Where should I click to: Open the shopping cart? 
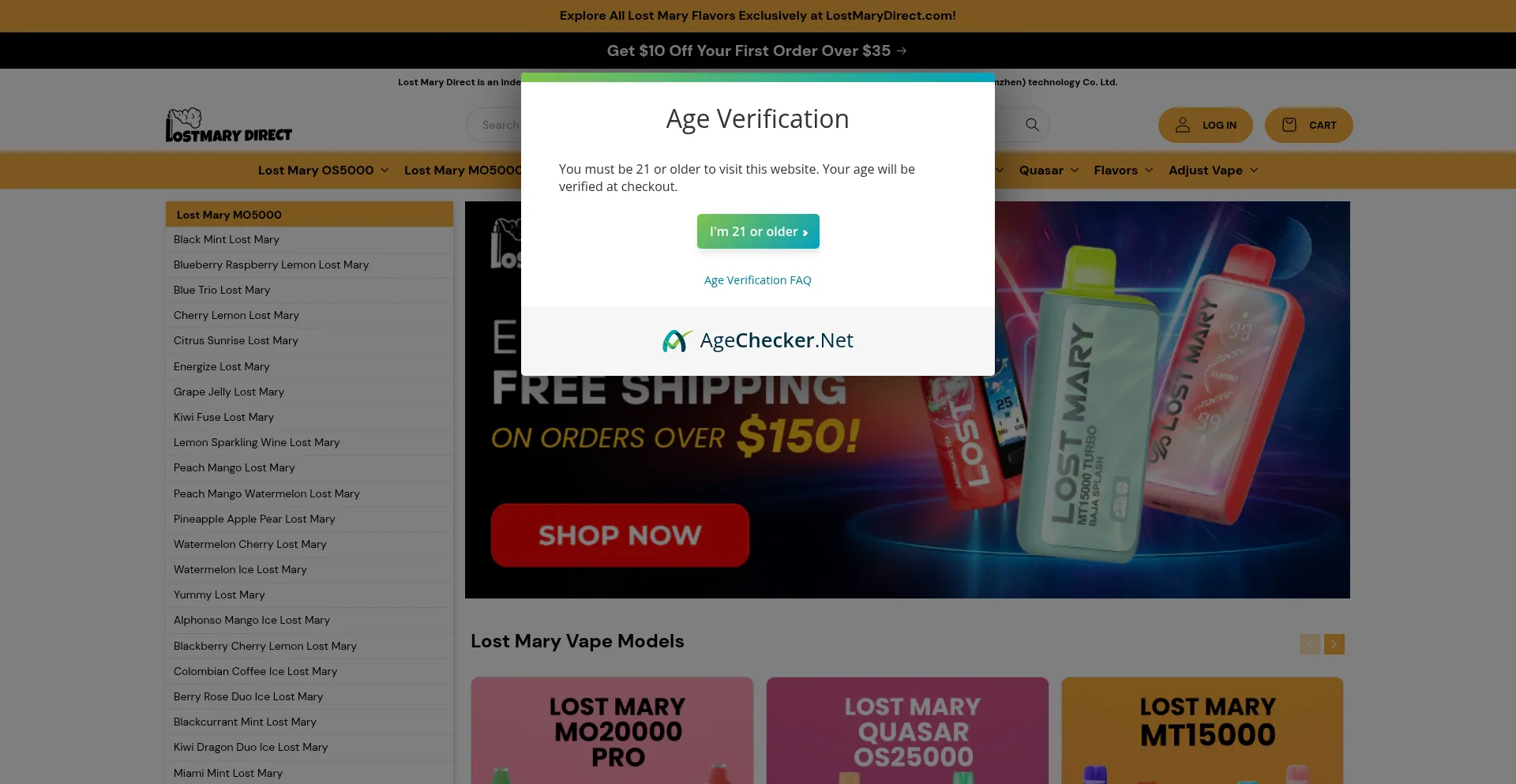tap(1308, 125)
